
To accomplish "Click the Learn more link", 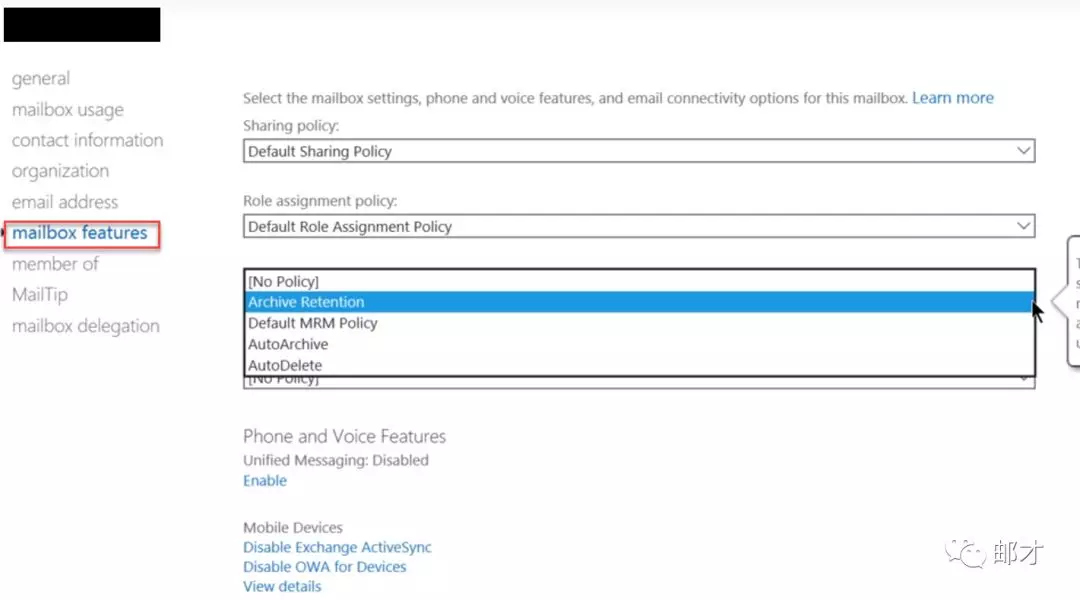I will click(952, 98).
